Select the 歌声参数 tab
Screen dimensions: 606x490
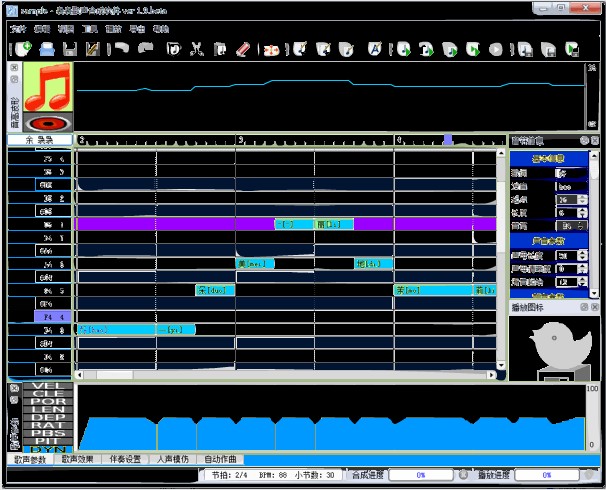[30, 459]
